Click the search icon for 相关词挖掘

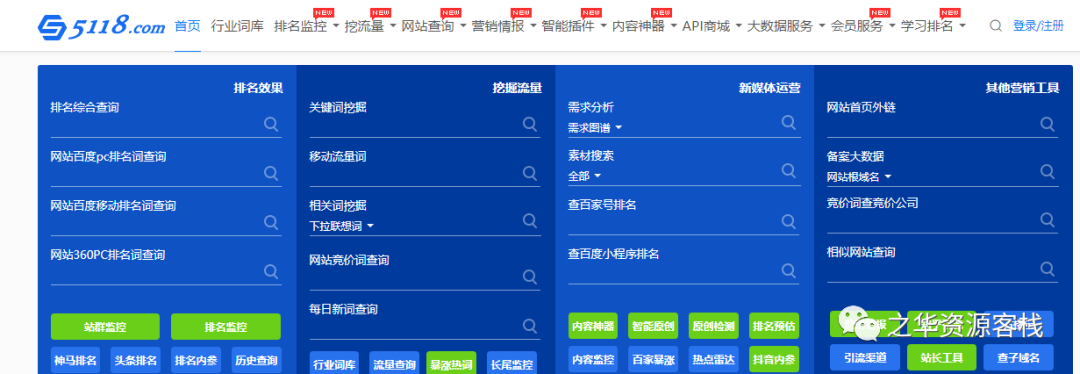point(530,220)
